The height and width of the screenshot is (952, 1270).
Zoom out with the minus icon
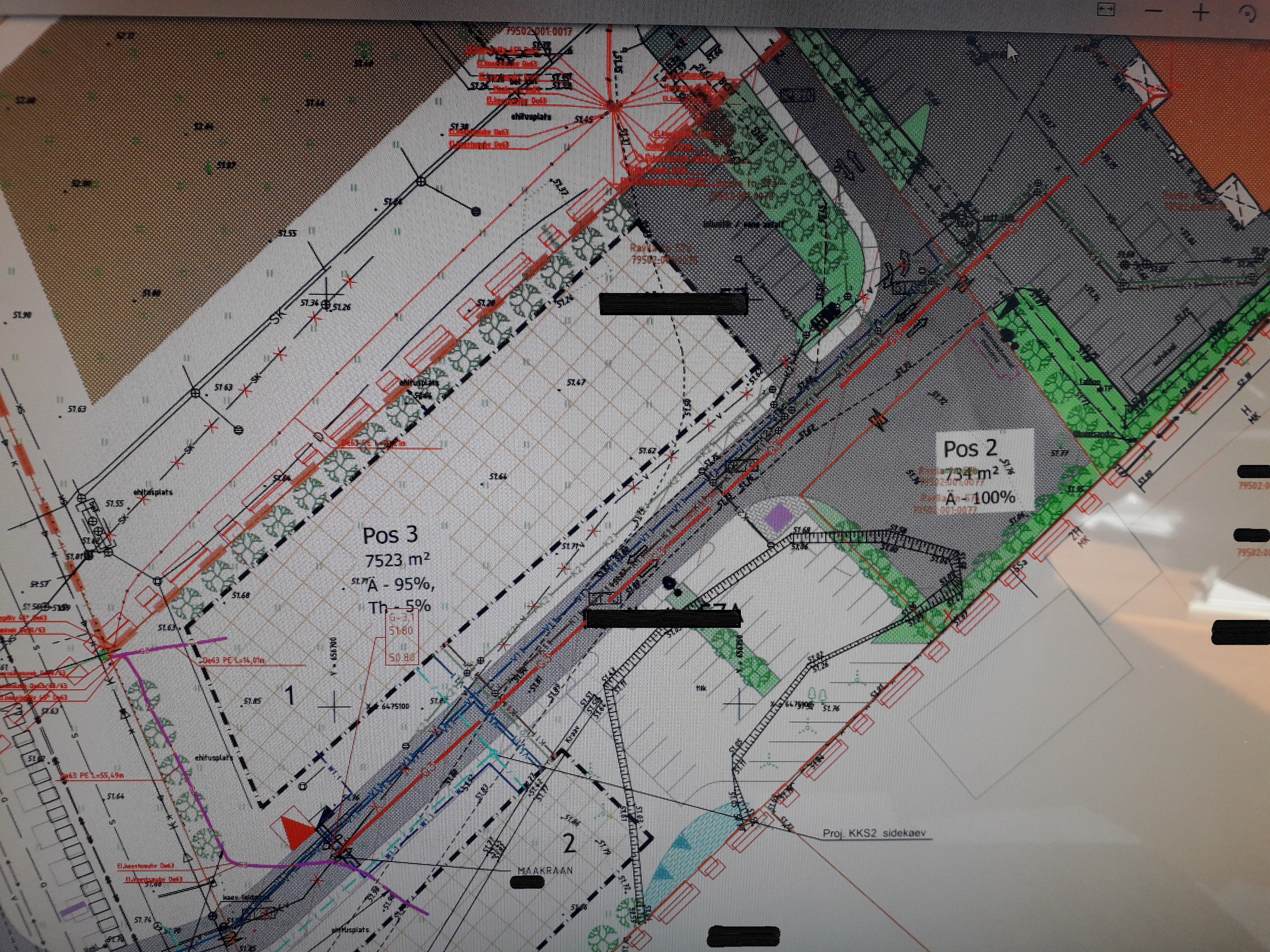coord(1153,11)
